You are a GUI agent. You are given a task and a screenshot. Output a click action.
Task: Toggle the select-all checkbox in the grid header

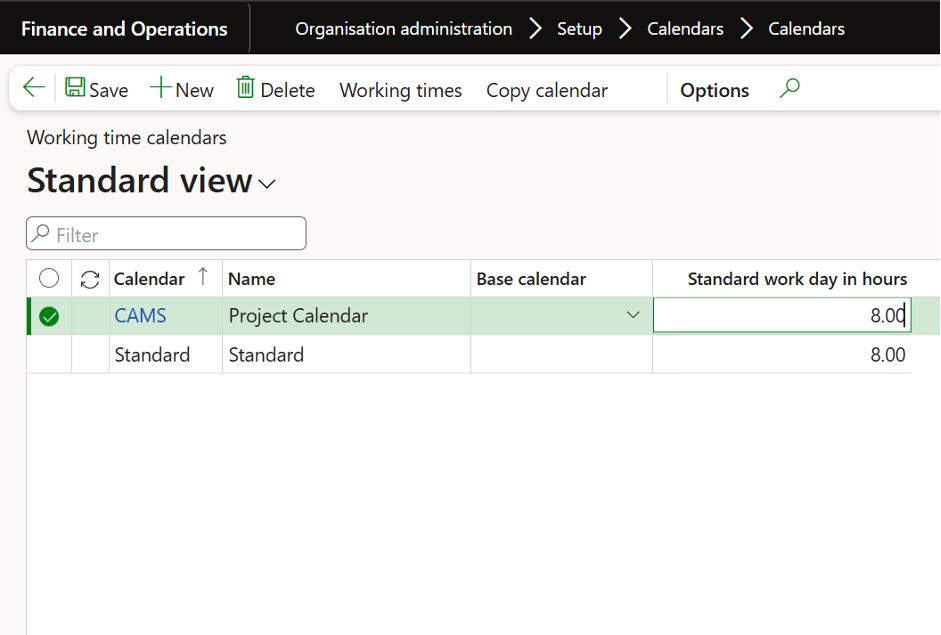pyautogui.click(x=49, y=278)
